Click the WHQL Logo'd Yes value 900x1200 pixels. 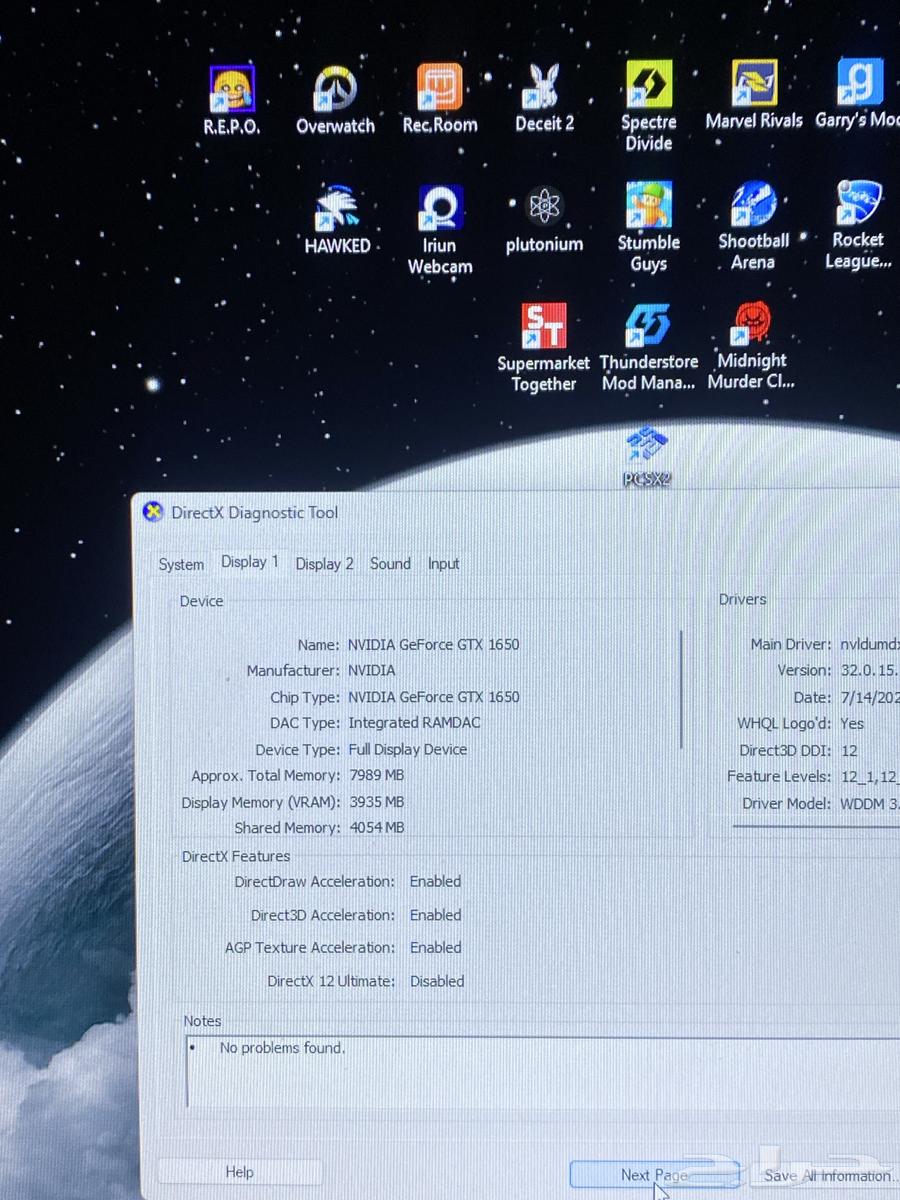[x=852, y=724]
